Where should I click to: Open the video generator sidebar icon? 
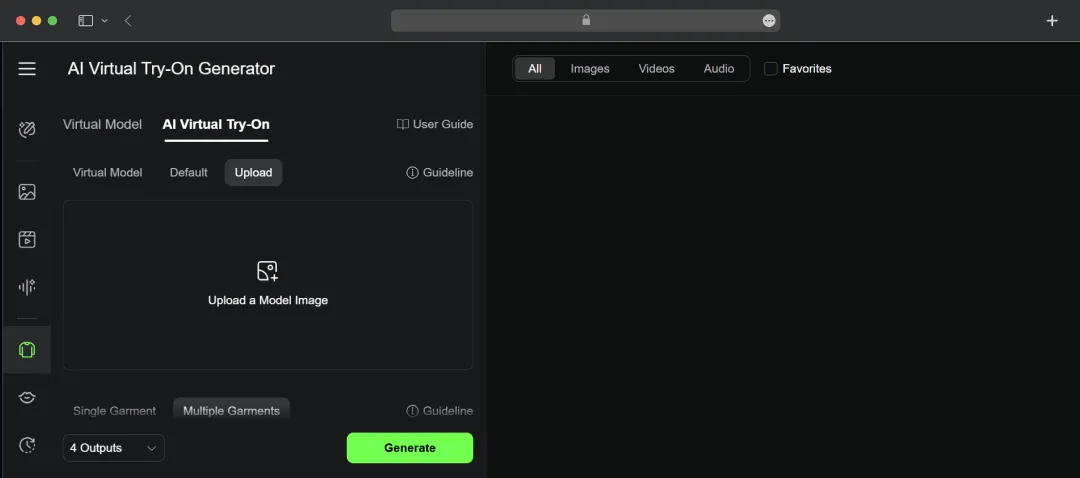[x=27, y=240]
